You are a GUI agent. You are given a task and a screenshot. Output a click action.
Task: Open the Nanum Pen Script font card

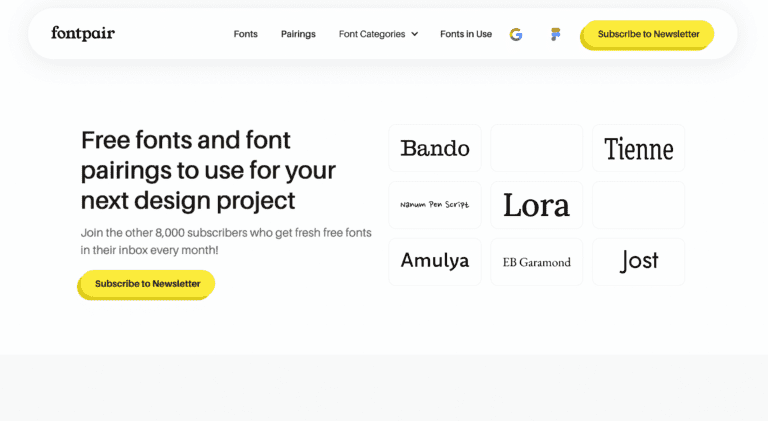(435, 205)
